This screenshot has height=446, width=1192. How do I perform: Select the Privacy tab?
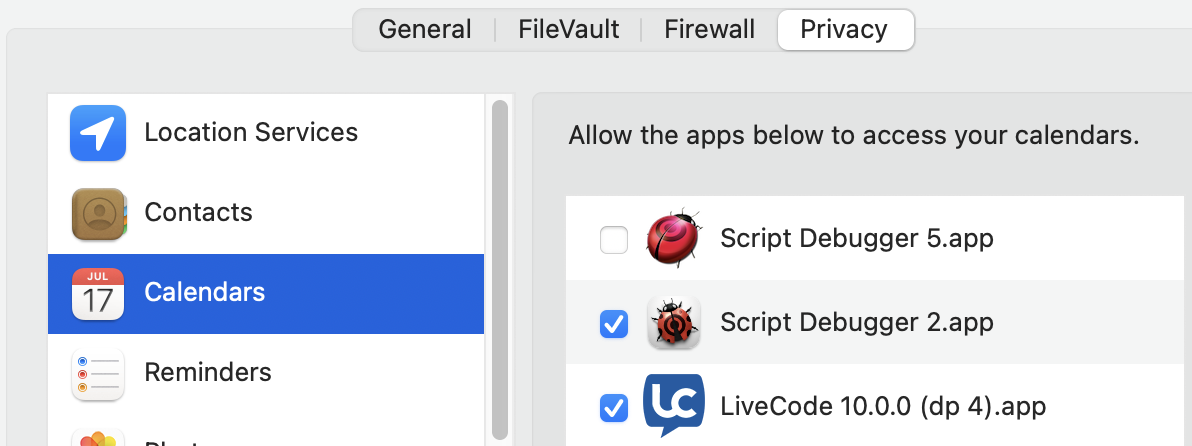844,29
